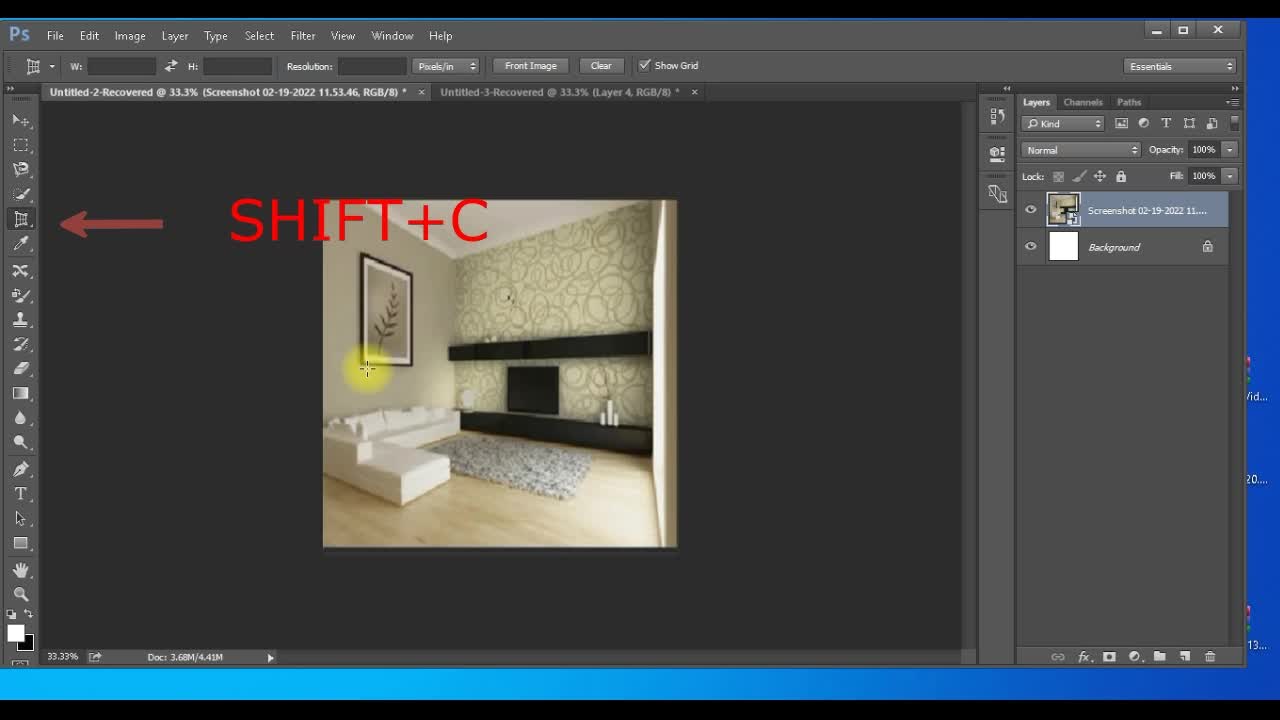This screenshot has height=720, width=1280.
Task: Toggle the Show Grid checkbox
Action: click(645, 66)
